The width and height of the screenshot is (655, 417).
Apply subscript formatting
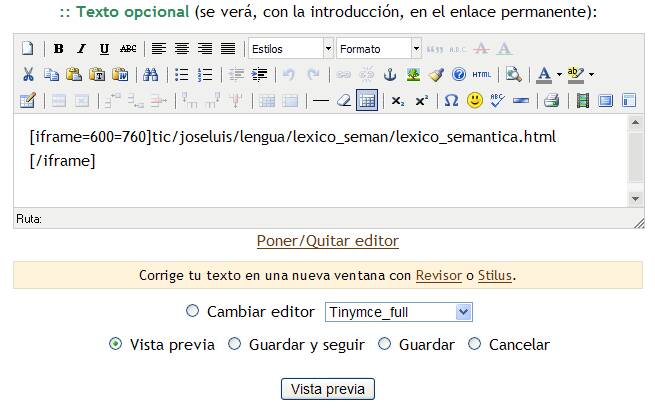click(x=398, y=101)
